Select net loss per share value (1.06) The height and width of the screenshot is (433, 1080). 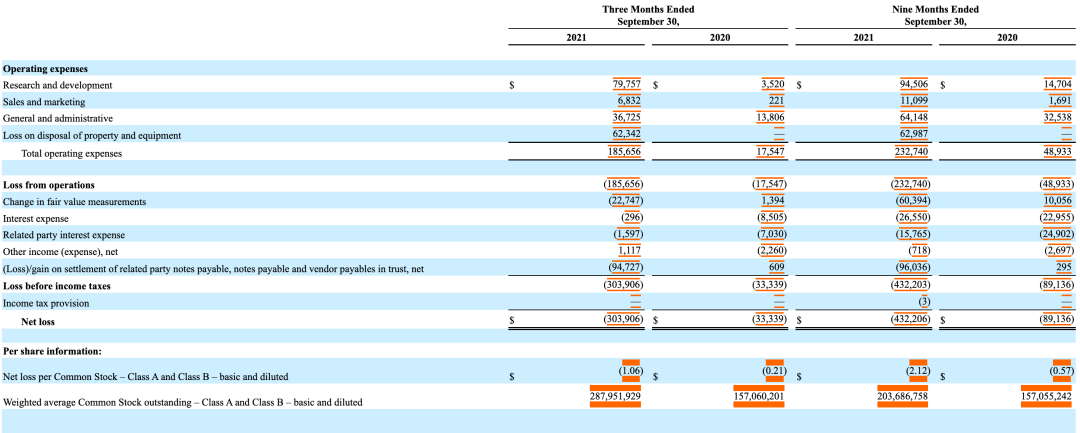tap(632, 370)
